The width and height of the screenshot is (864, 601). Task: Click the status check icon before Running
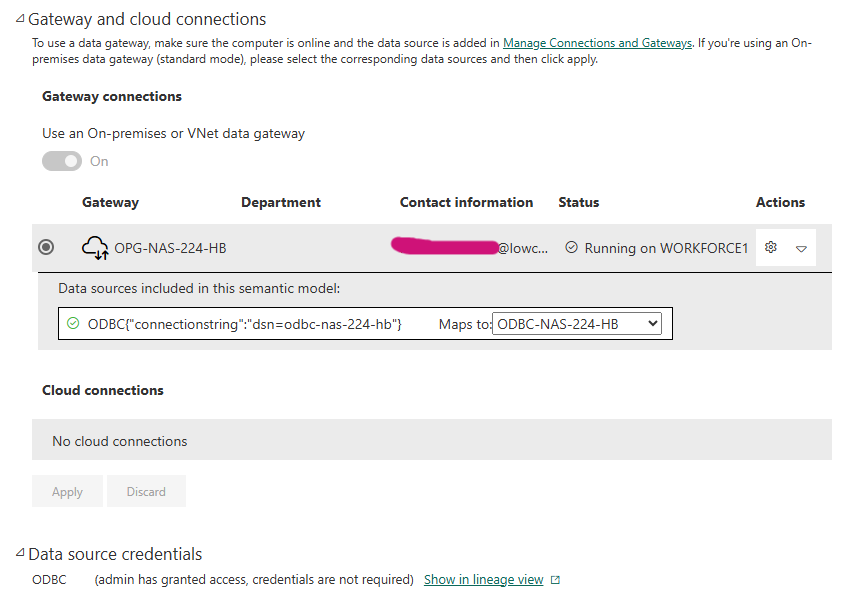(571, 247)
